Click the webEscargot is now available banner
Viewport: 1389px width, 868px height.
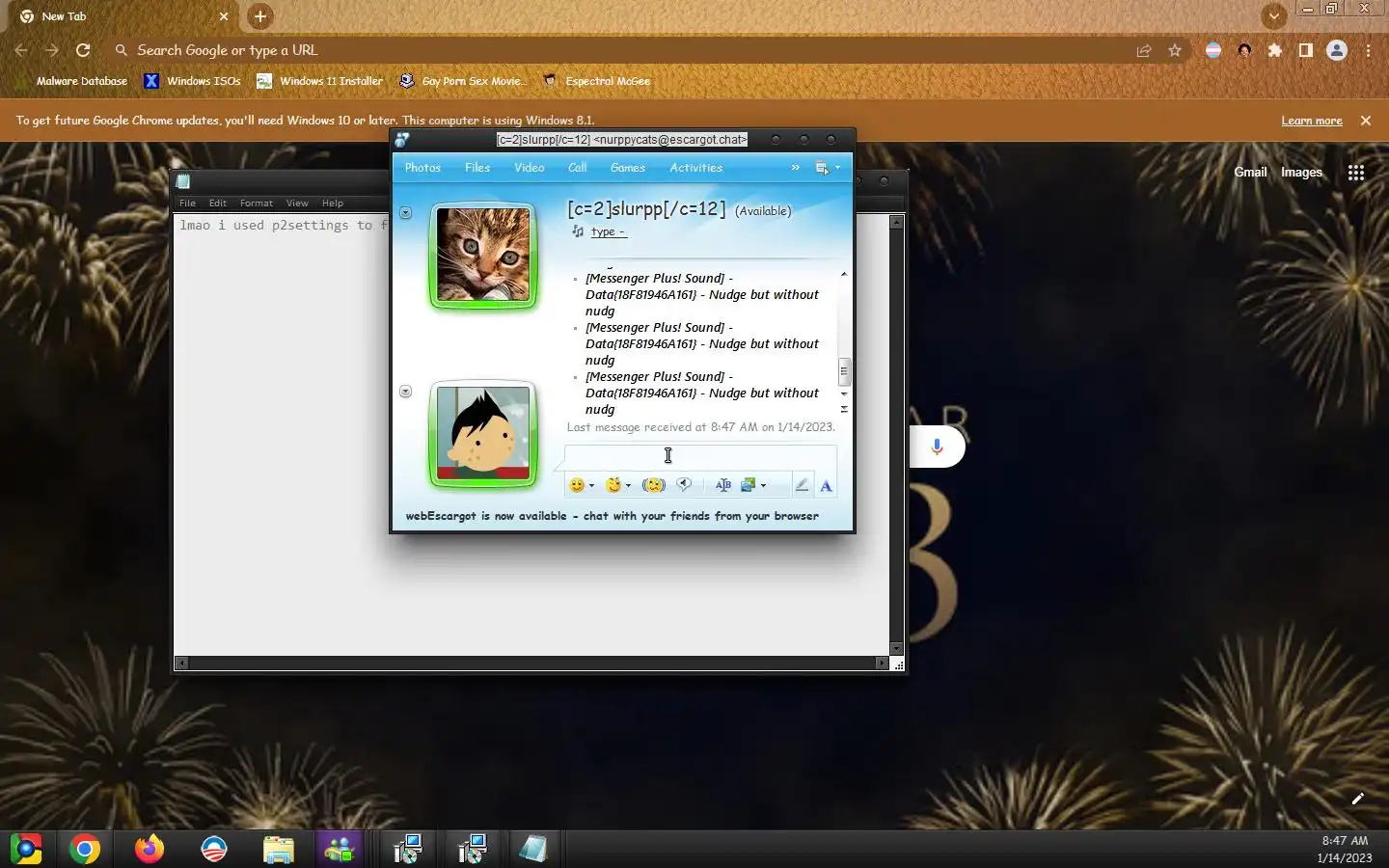click(x=613, y=516)
